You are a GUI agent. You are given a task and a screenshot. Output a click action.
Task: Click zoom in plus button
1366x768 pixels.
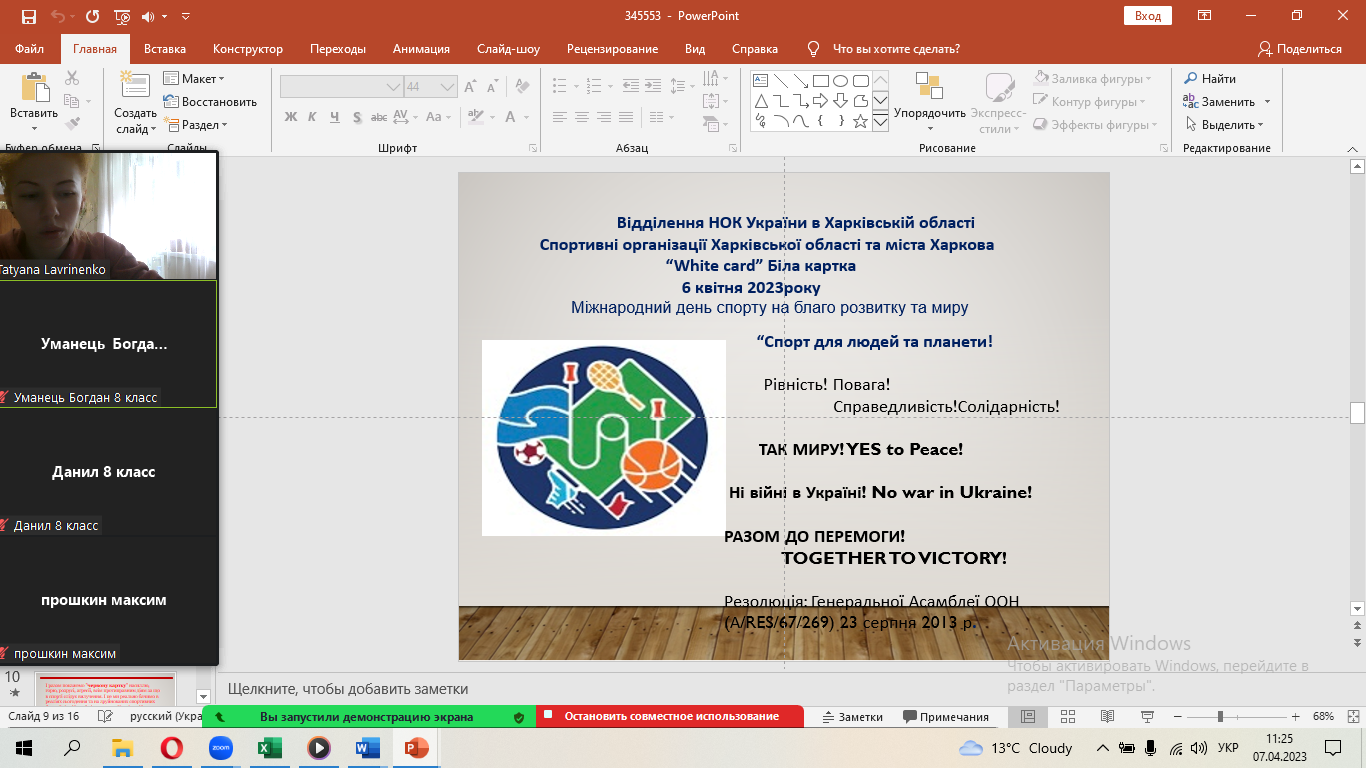pos(1296,717)
